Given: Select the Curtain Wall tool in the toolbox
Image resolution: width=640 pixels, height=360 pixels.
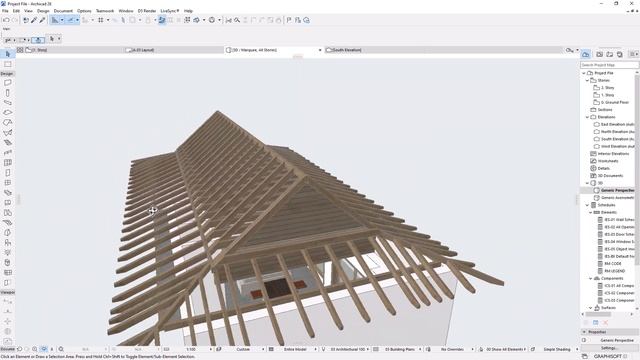Looking at the screenshot, I should click(x=7, y=163).
